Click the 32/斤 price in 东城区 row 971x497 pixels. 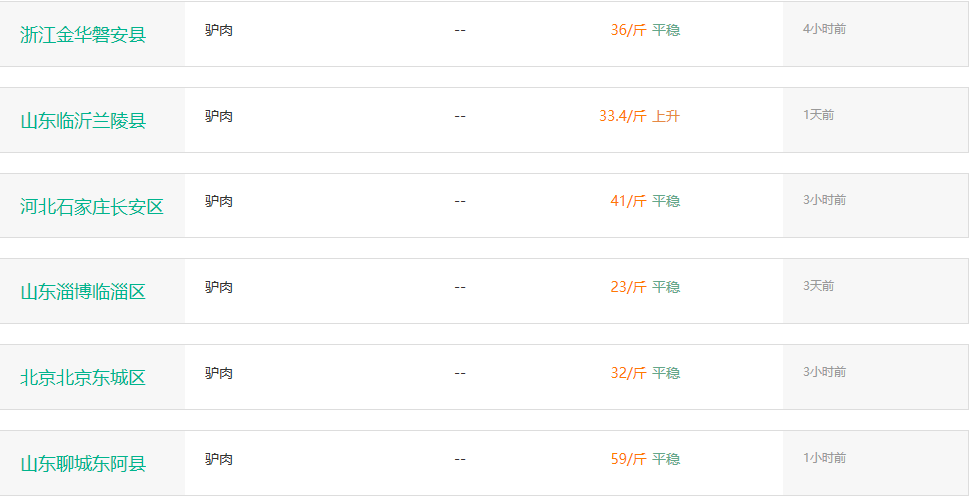click(628, 373)
